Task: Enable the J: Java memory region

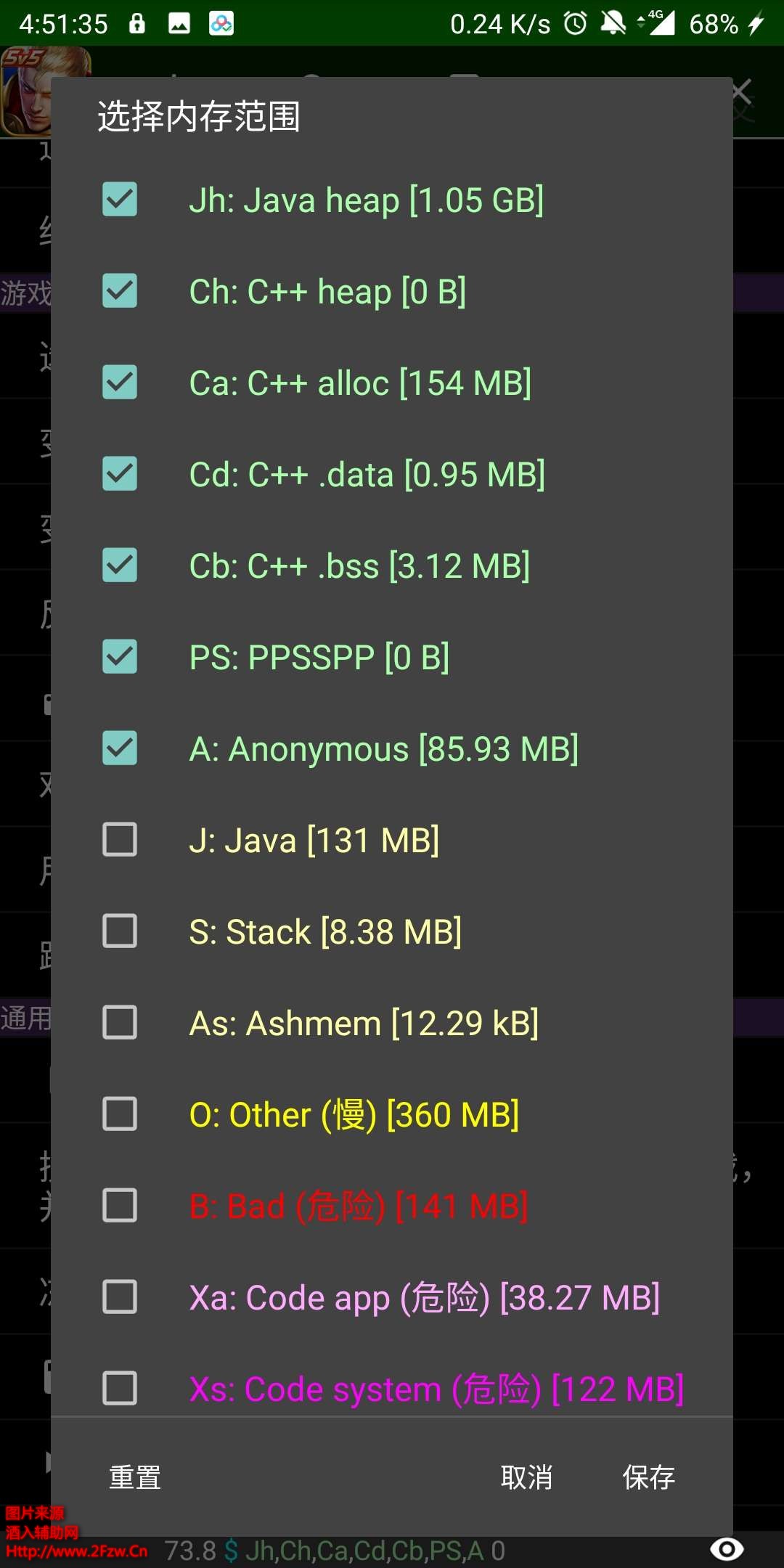Action: pos(120,840)
